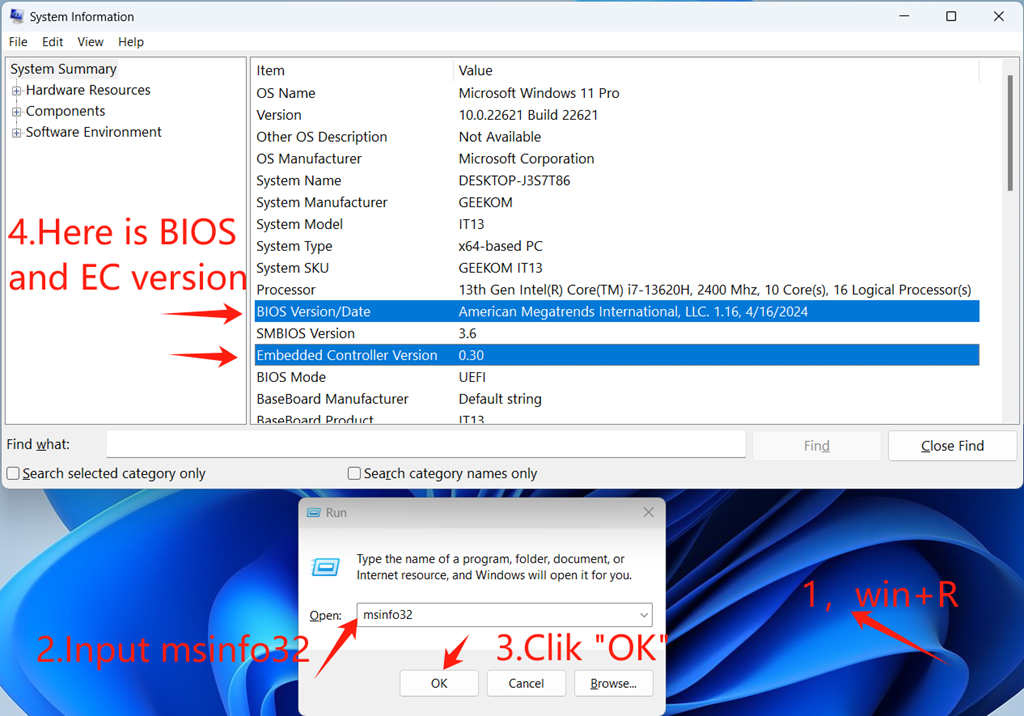Enable Search category names only
This screenshot has height=716, width=1024.
coord(354,473)
